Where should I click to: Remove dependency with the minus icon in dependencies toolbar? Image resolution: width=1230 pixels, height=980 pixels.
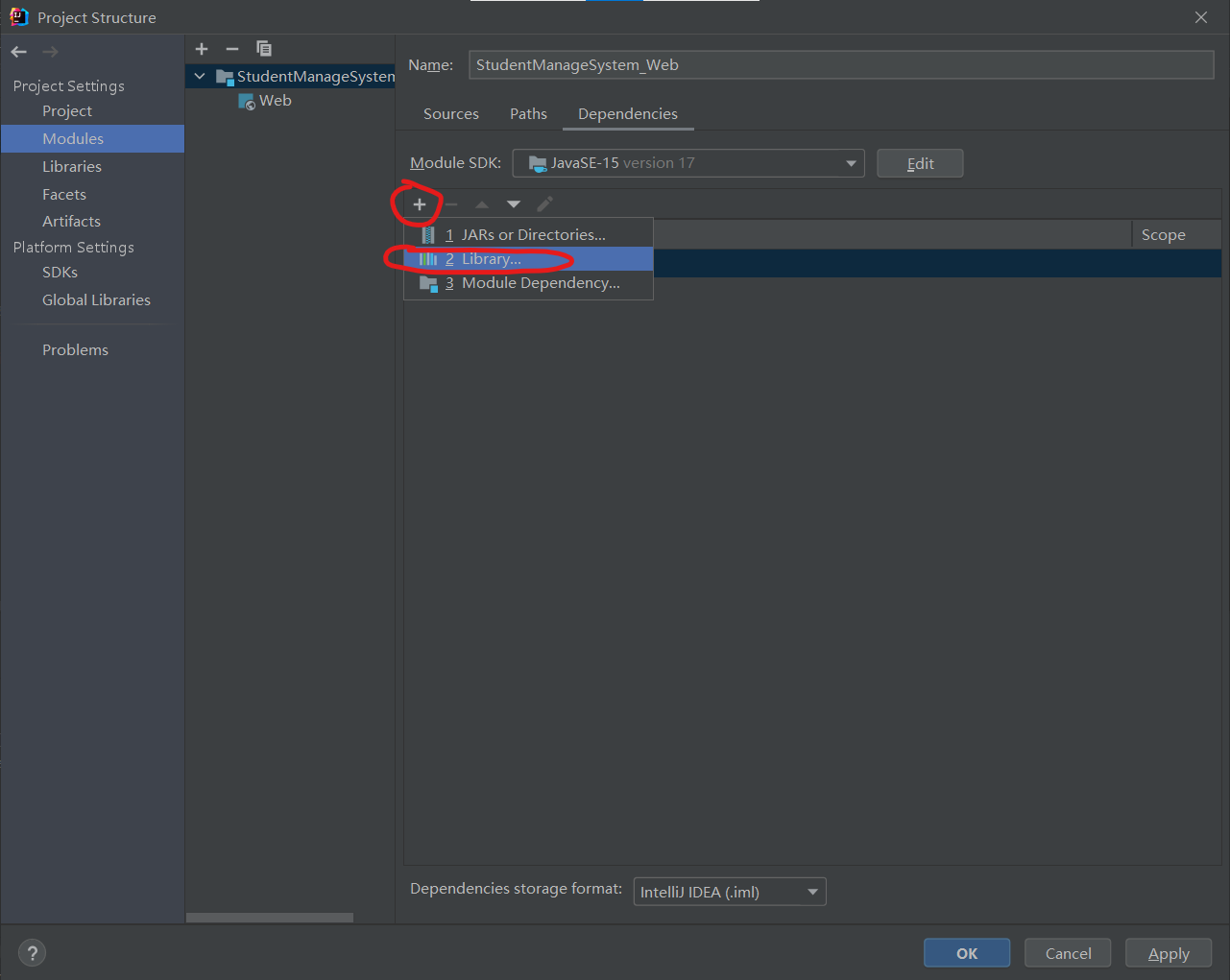[x=451, y=204]
